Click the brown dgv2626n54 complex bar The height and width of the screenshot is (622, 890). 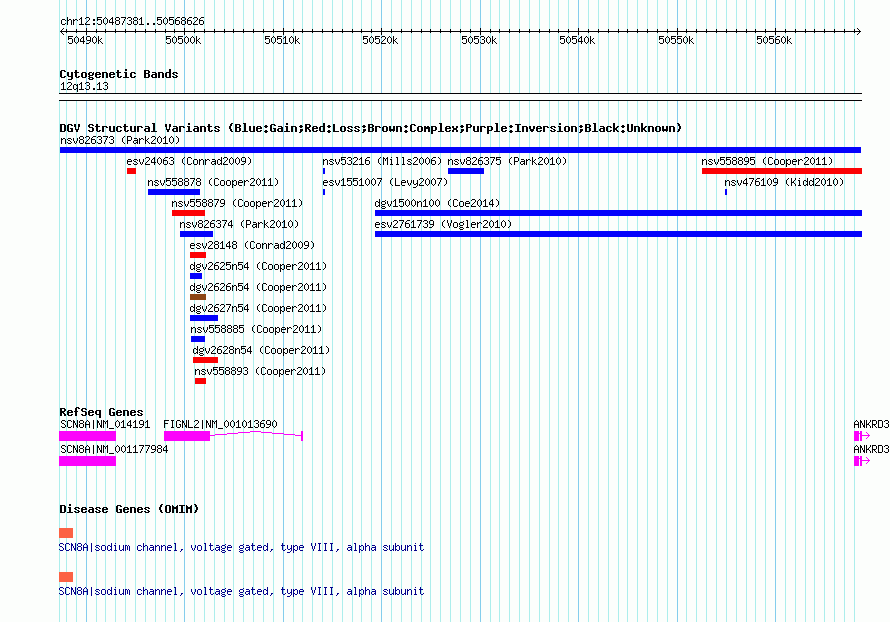198,297
